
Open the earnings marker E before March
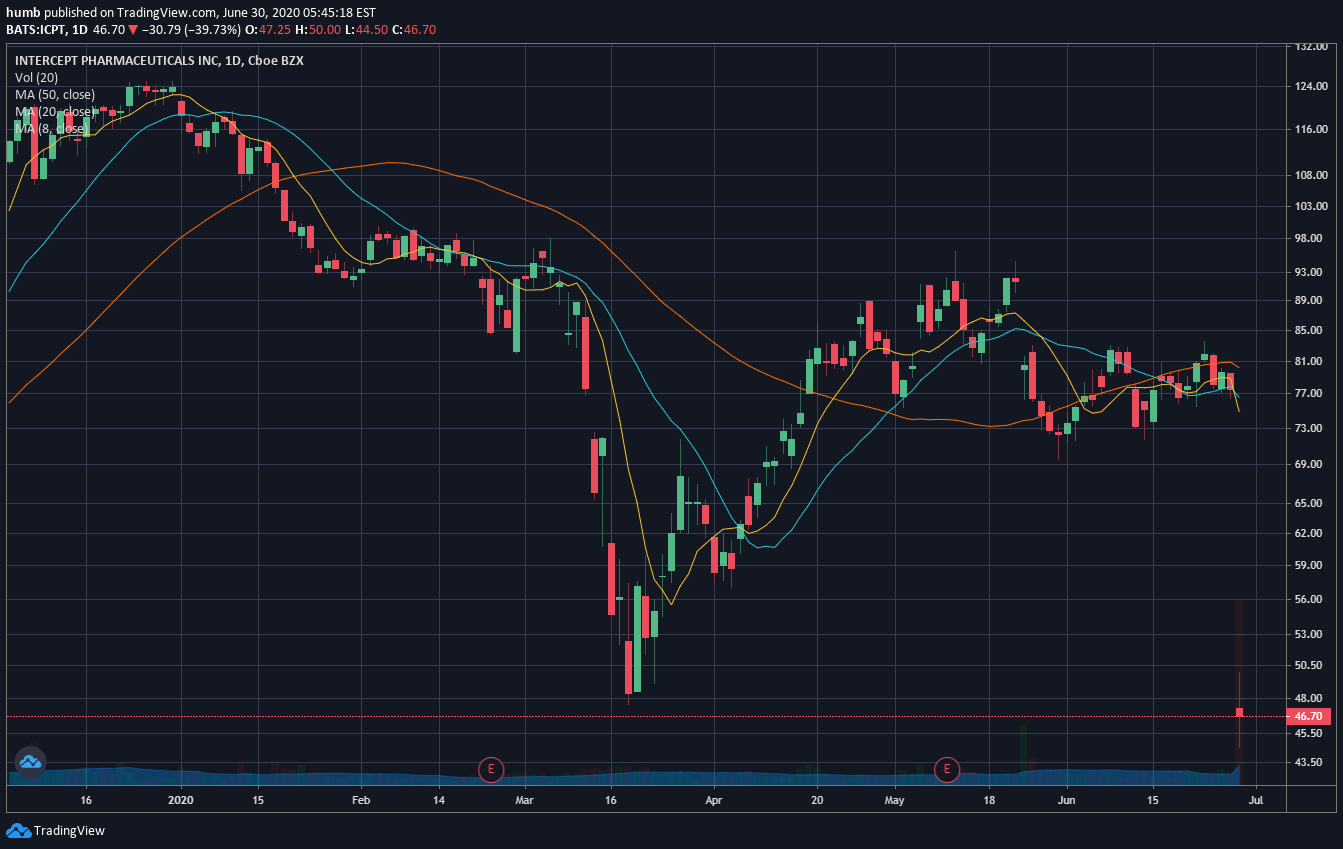point(490,769)
